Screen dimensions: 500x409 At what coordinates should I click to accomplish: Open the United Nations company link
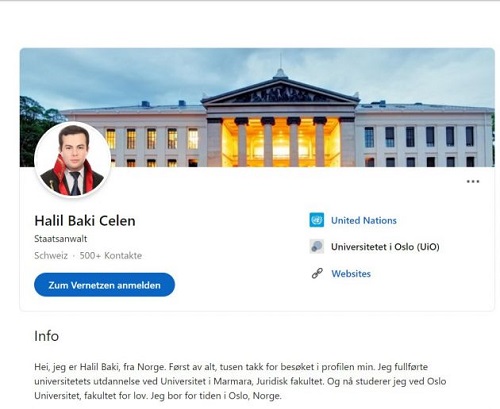click(364, 220)
